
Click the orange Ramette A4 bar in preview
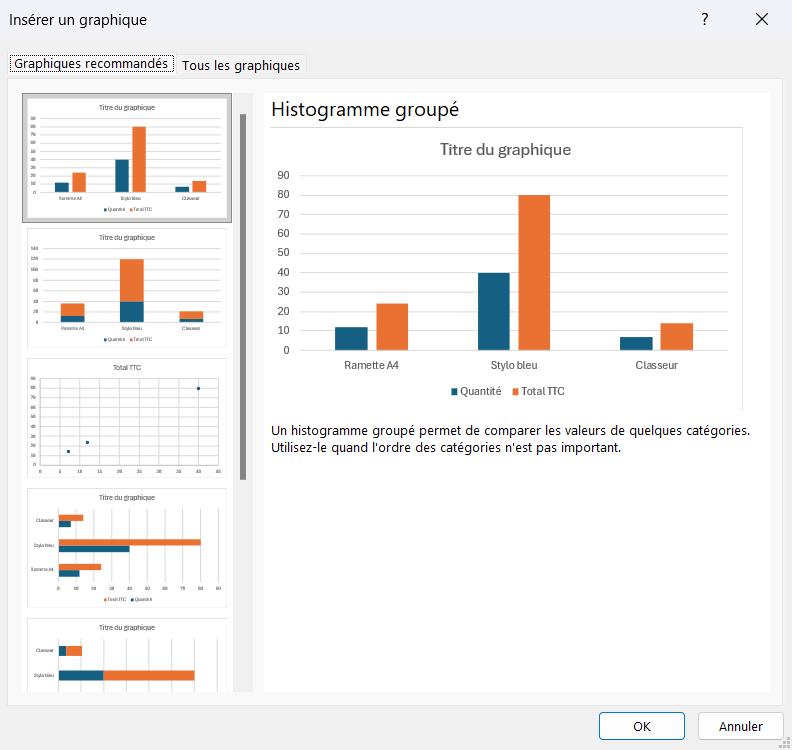(x=392, y=327)
